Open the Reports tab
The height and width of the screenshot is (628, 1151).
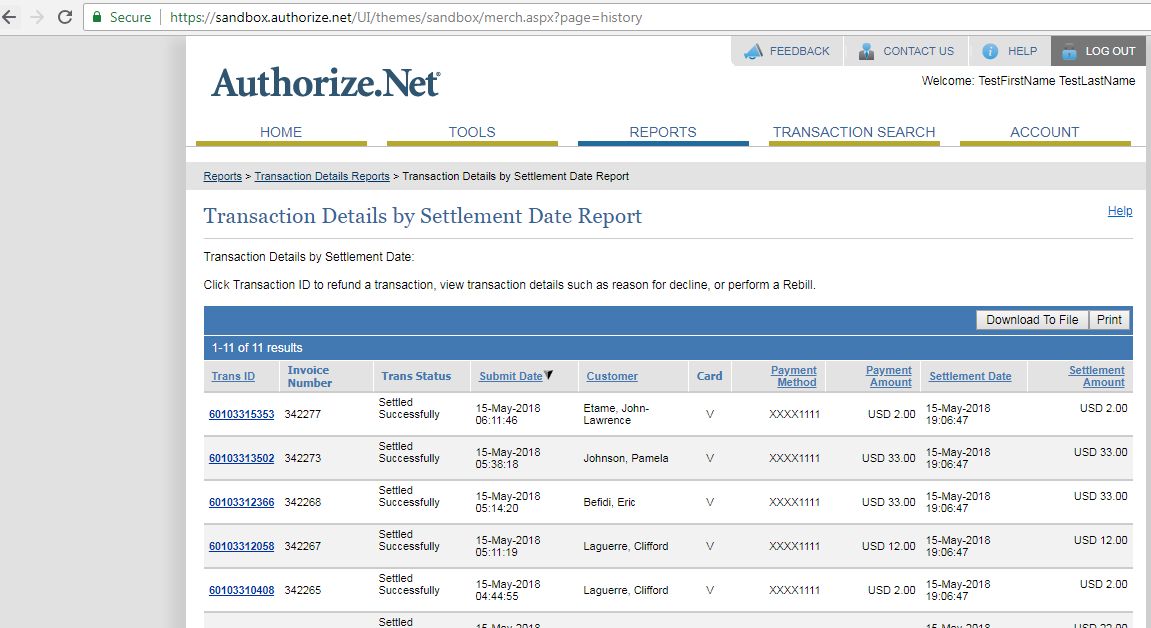click(x=662, y=132)
